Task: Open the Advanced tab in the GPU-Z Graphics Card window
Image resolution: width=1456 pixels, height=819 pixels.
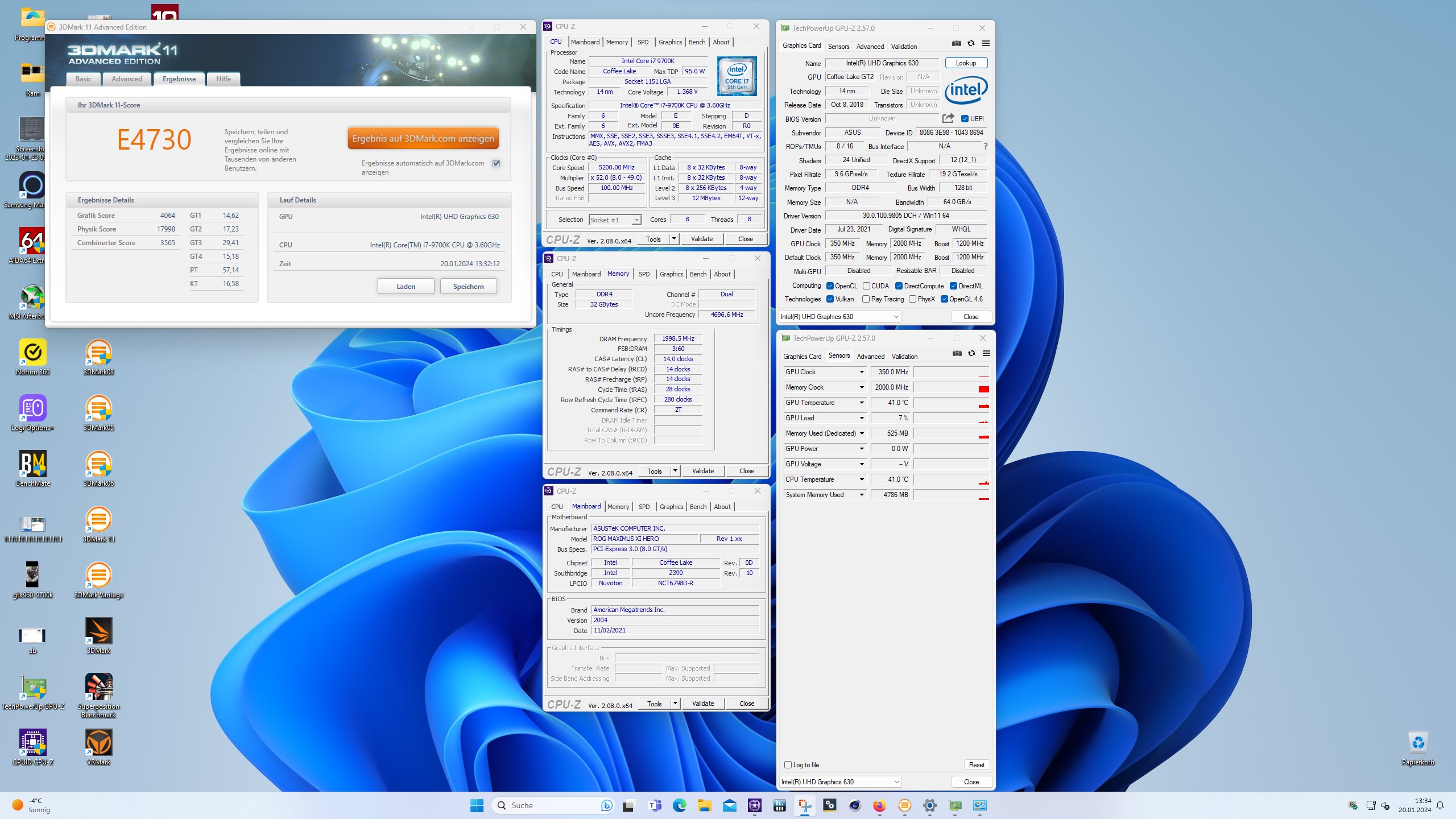Action: pyautogui.click(x=870, y=47)
